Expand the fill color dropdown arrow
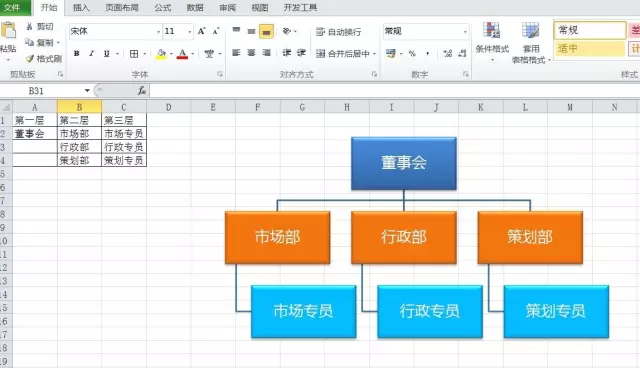The image size is (640, 368). (171, 53)
